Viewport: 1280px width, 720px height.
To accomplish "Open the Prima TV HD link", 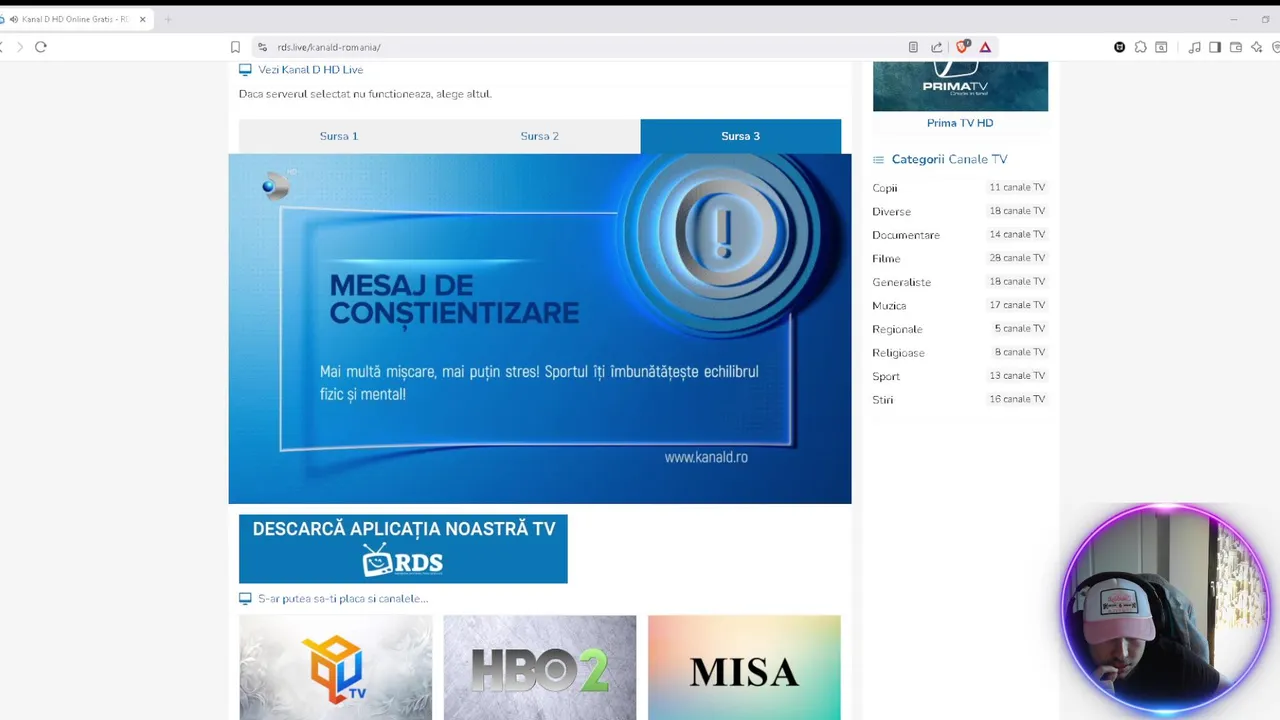I will [x=960, y=123].
